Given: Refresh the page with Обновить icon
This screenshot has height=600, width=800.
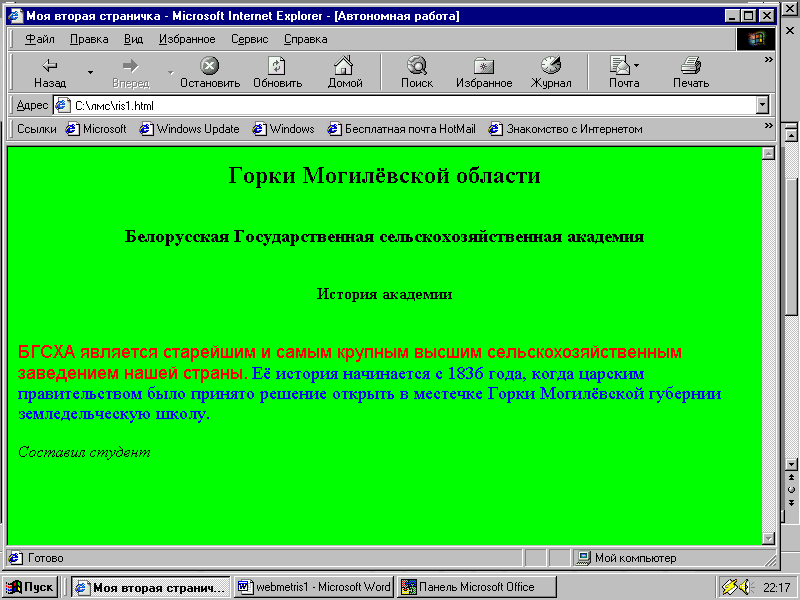Looking at the screenshot, I should [277, 66].
